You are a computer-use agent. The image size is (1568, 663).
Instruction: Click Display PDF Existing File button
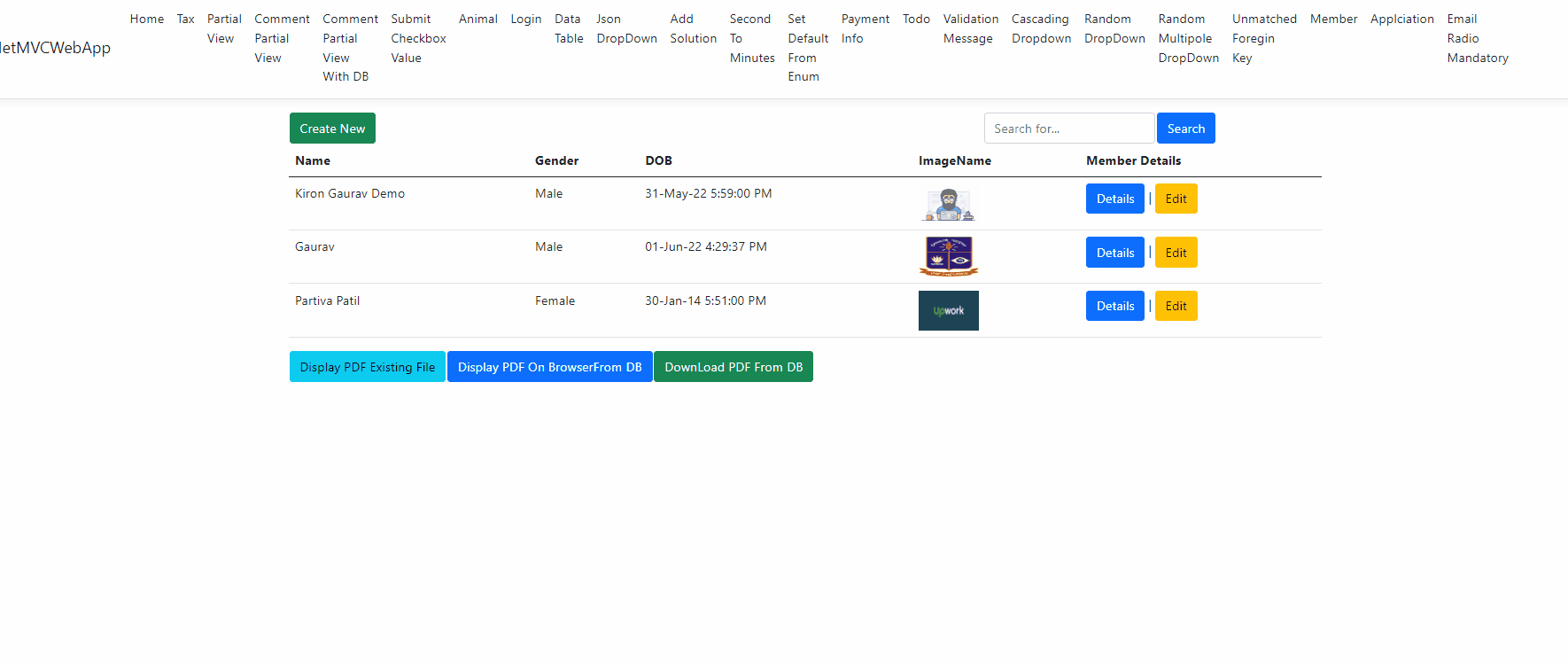tap(367, 367)
